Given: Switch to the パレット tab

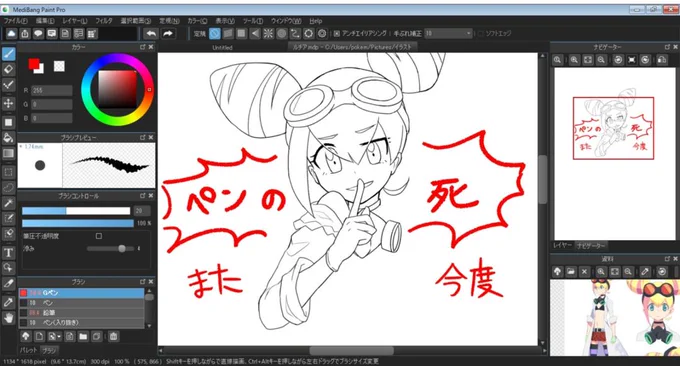Looking at the screenshot, I should pyautogui.click(x=28, y=350).
